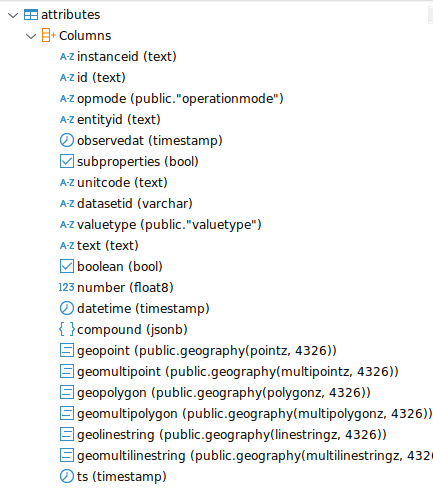Select the ts (timestamp) column
The image size is (433, 491).
[122, 477]
